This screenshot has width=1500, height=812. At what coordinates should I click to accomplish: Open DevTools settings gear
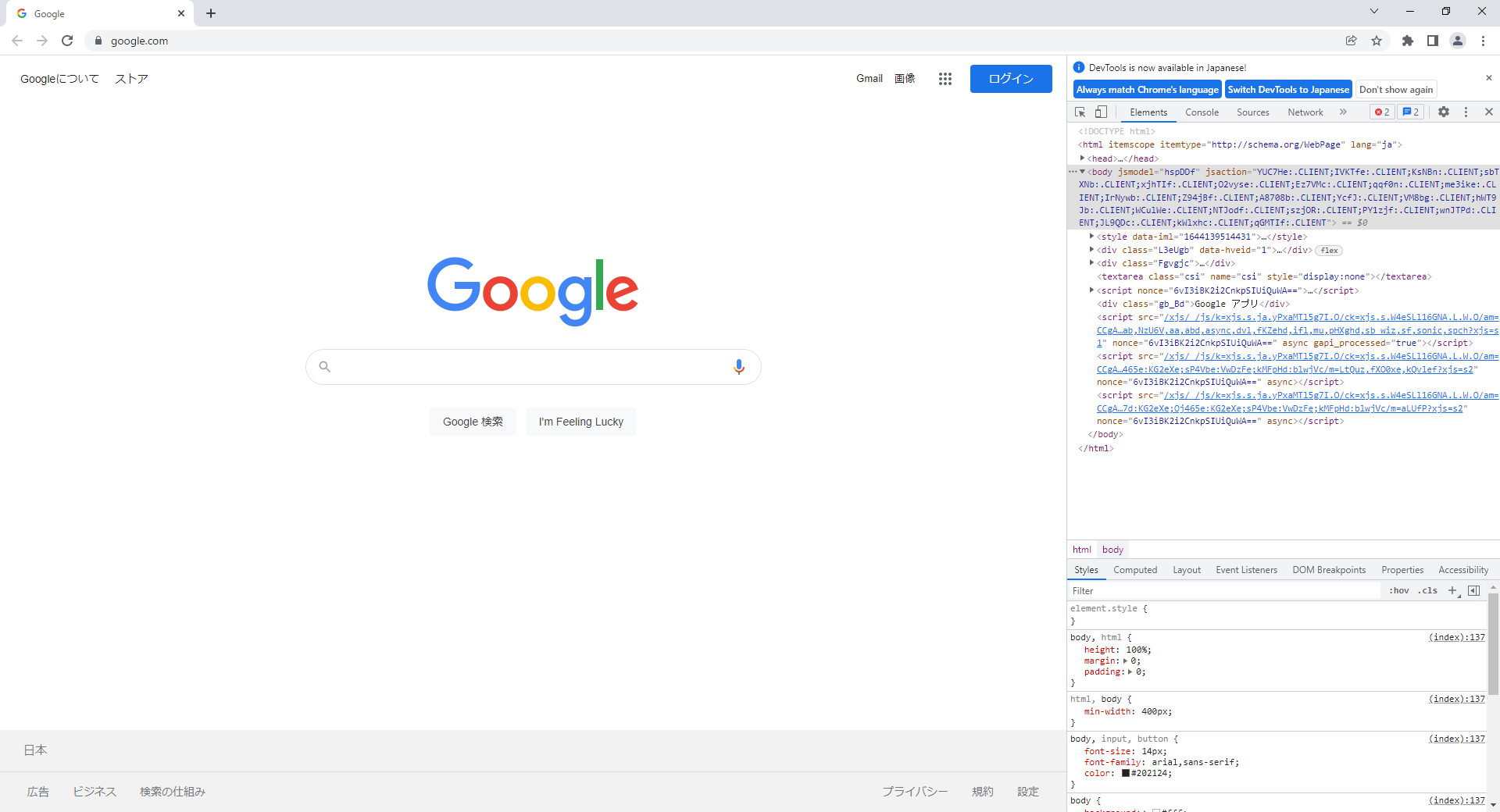[x=1444, y=112]
